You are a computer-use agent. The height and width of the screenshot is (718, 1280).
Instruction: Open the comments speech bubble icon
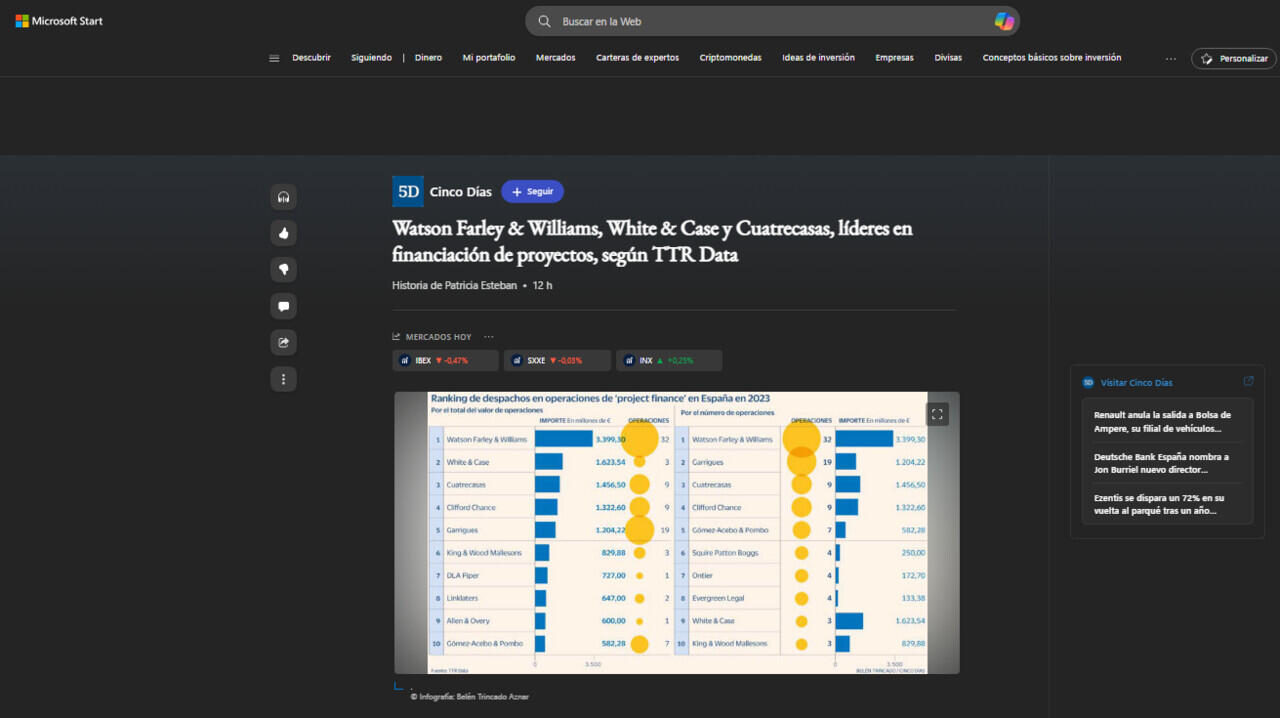coord(283,306)
